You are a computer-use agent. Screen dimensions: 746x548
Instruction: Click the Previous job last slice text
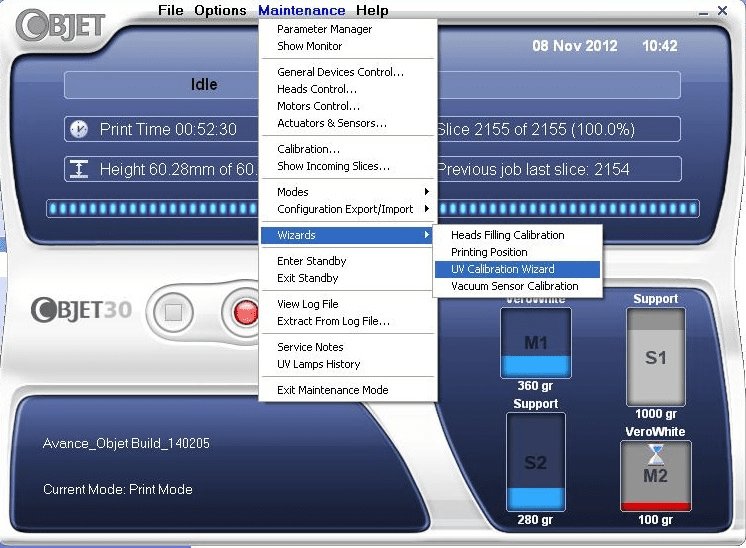click(x=533, y=169)
